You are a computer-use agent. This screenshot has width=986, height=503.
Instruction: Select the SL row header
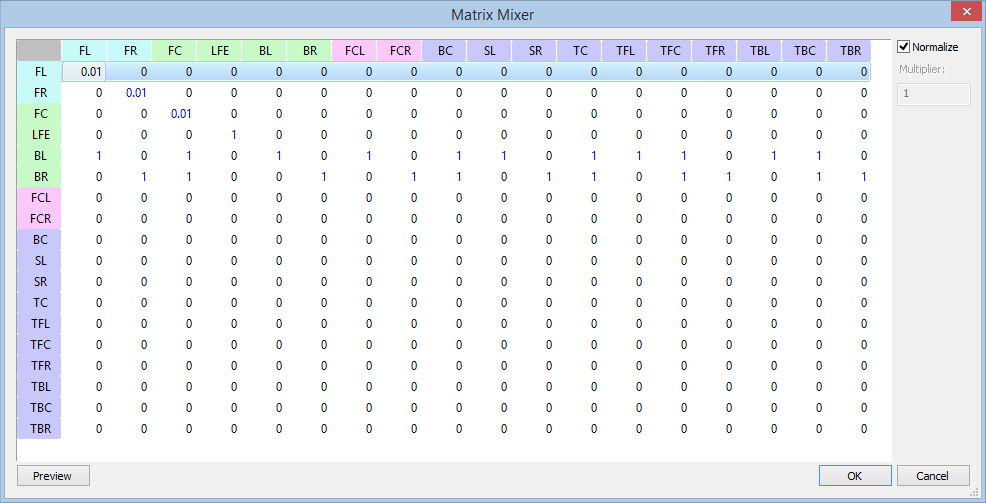pyautogui.click(x=40, y=261)
